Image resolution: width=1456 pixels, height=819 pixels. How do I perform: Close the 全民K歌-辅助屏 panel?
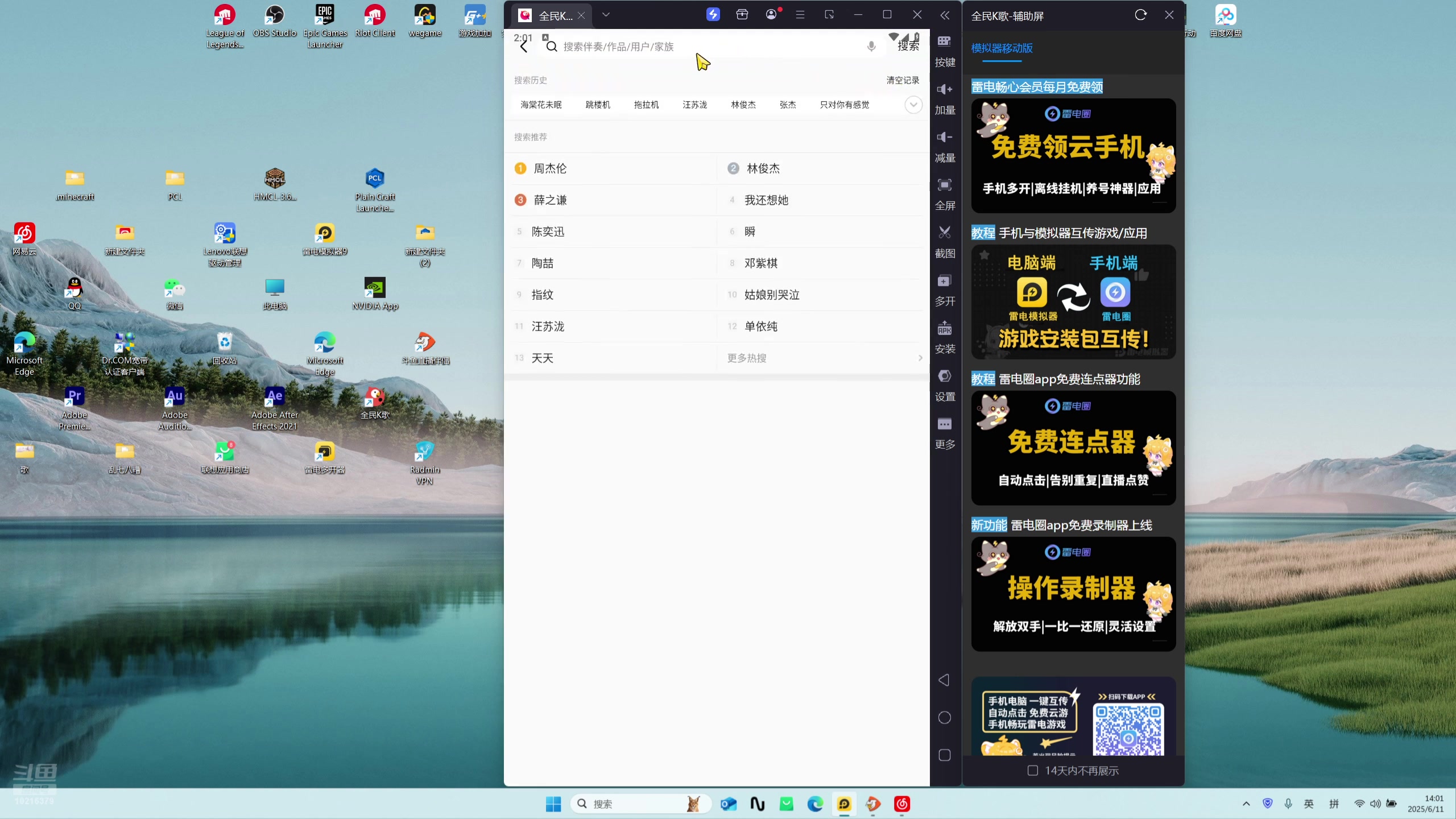(x=1169, y=15)
